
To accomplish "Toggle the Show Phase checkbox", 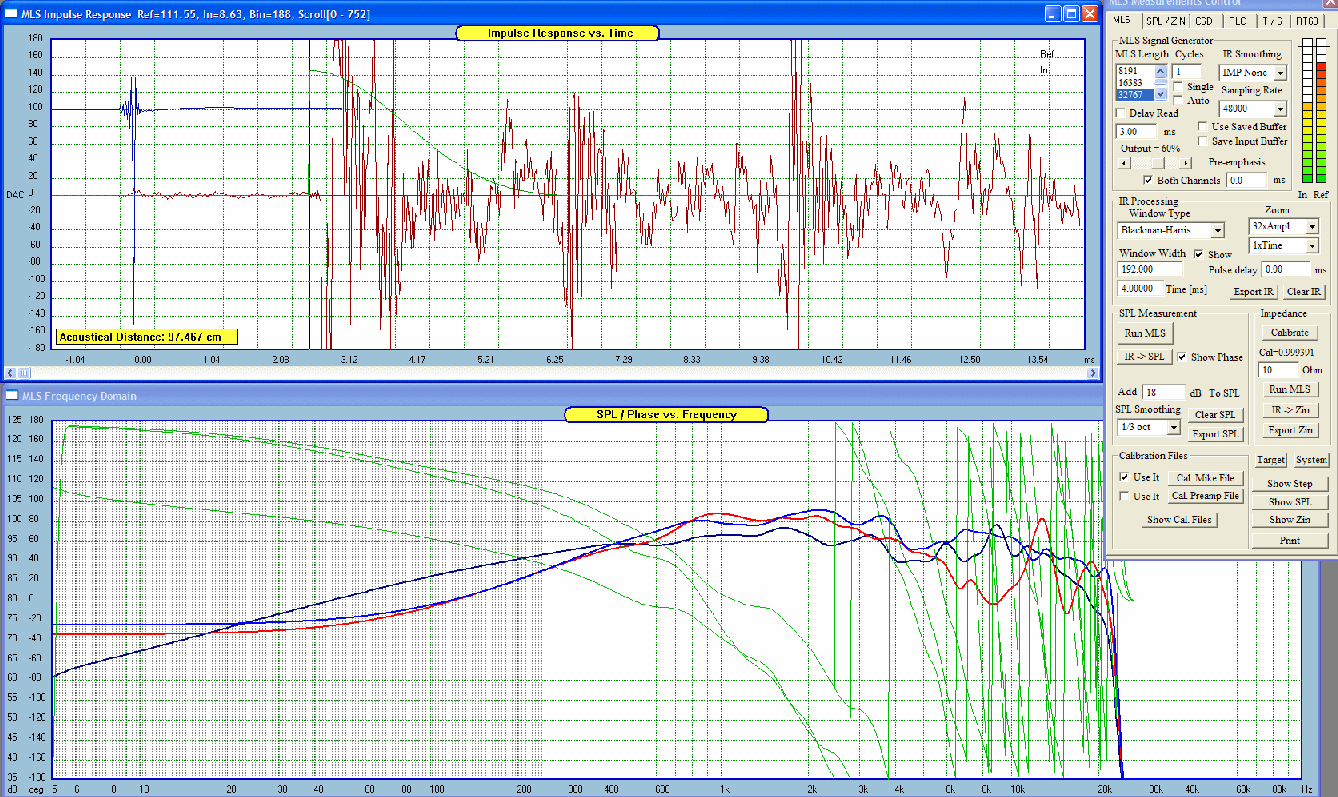I will click(1183, 357).
